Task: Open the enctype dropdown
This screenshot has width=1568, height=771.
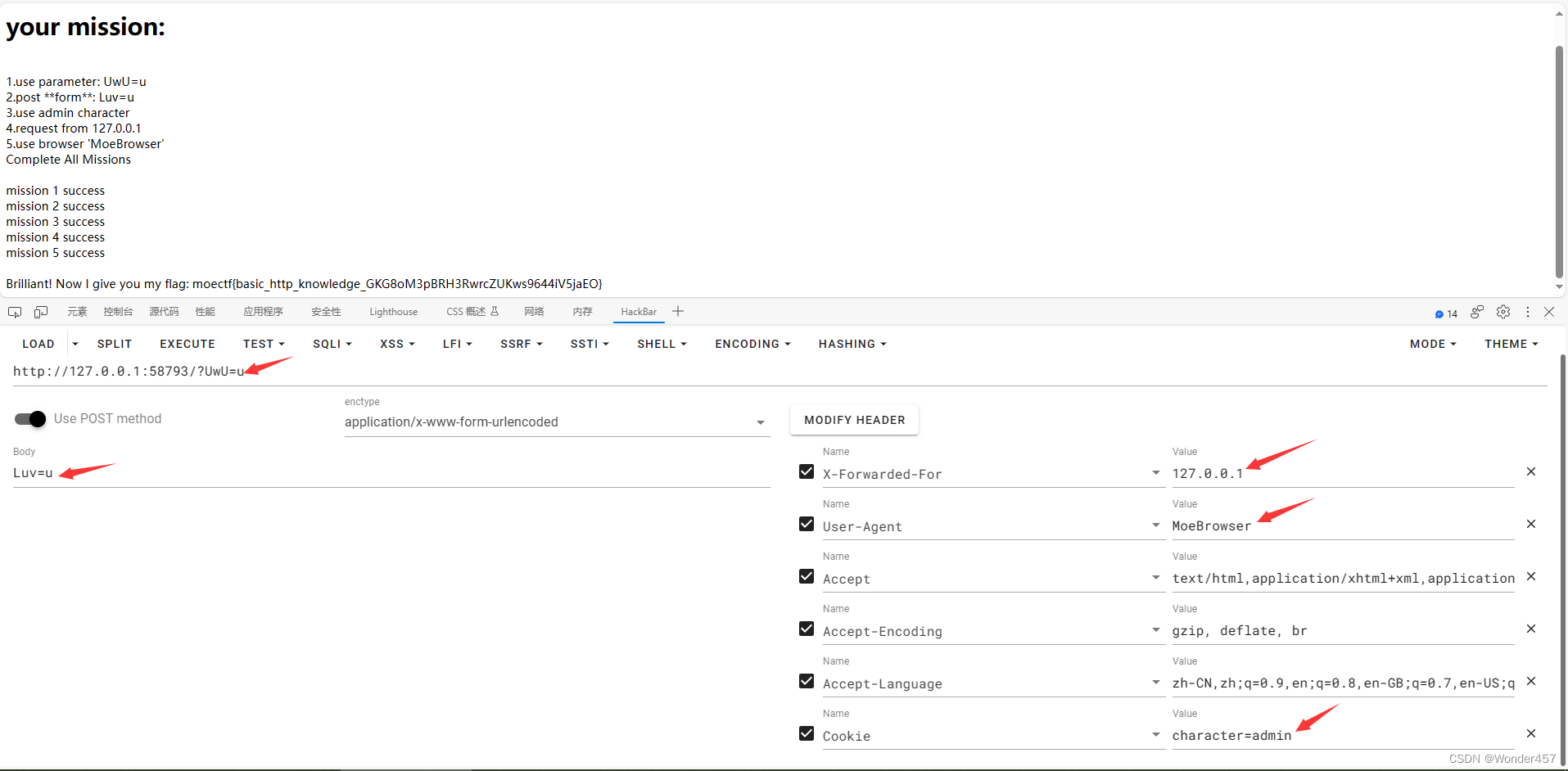Action: 760,422
